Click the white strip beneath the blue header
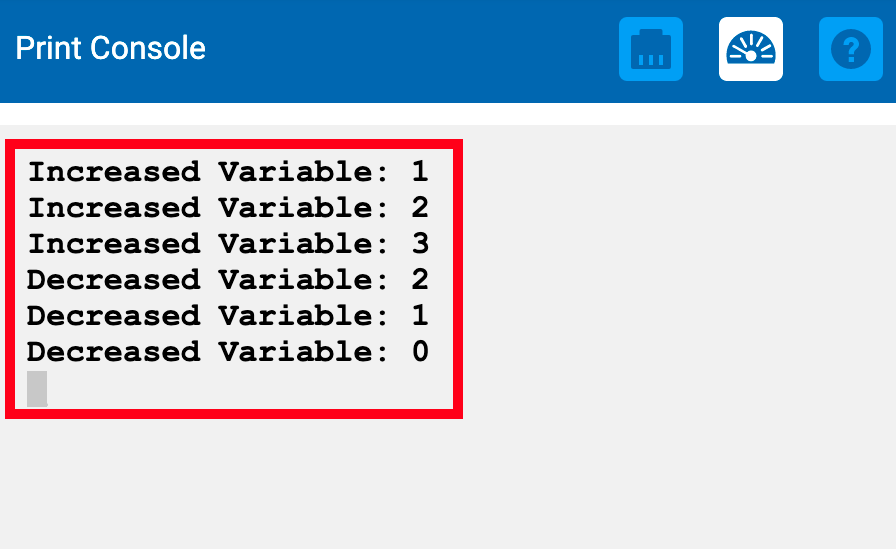896x549 pixels. coord(448,114)
